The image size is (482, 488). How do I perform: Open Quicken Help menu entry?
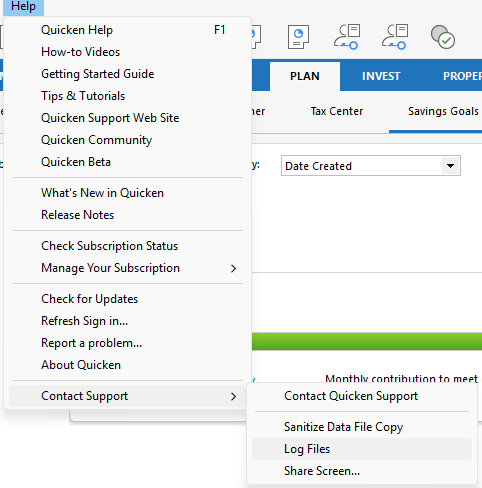tap(127, 30)
